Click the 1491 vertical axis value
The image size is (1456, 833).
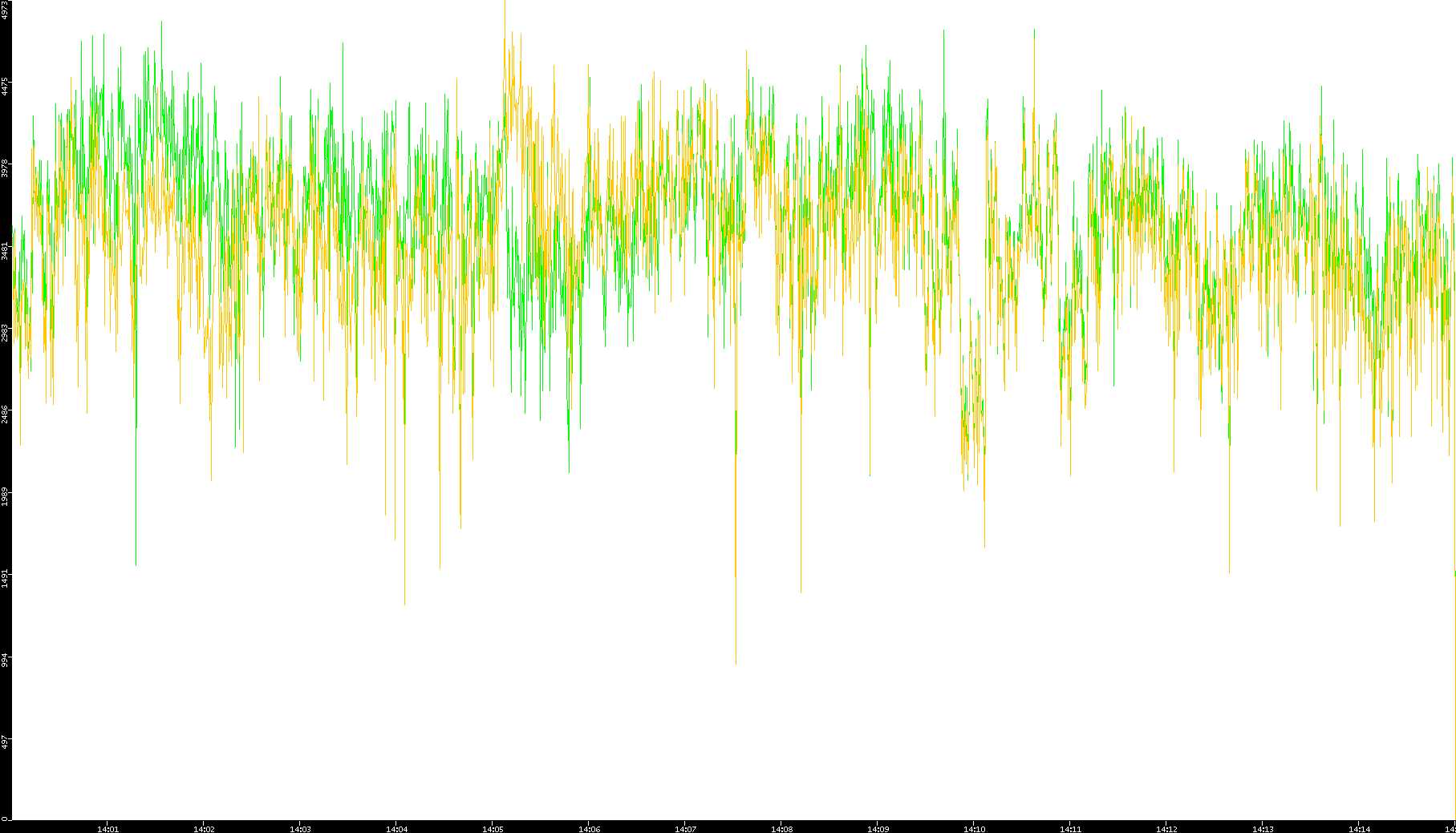pos(6,577)
